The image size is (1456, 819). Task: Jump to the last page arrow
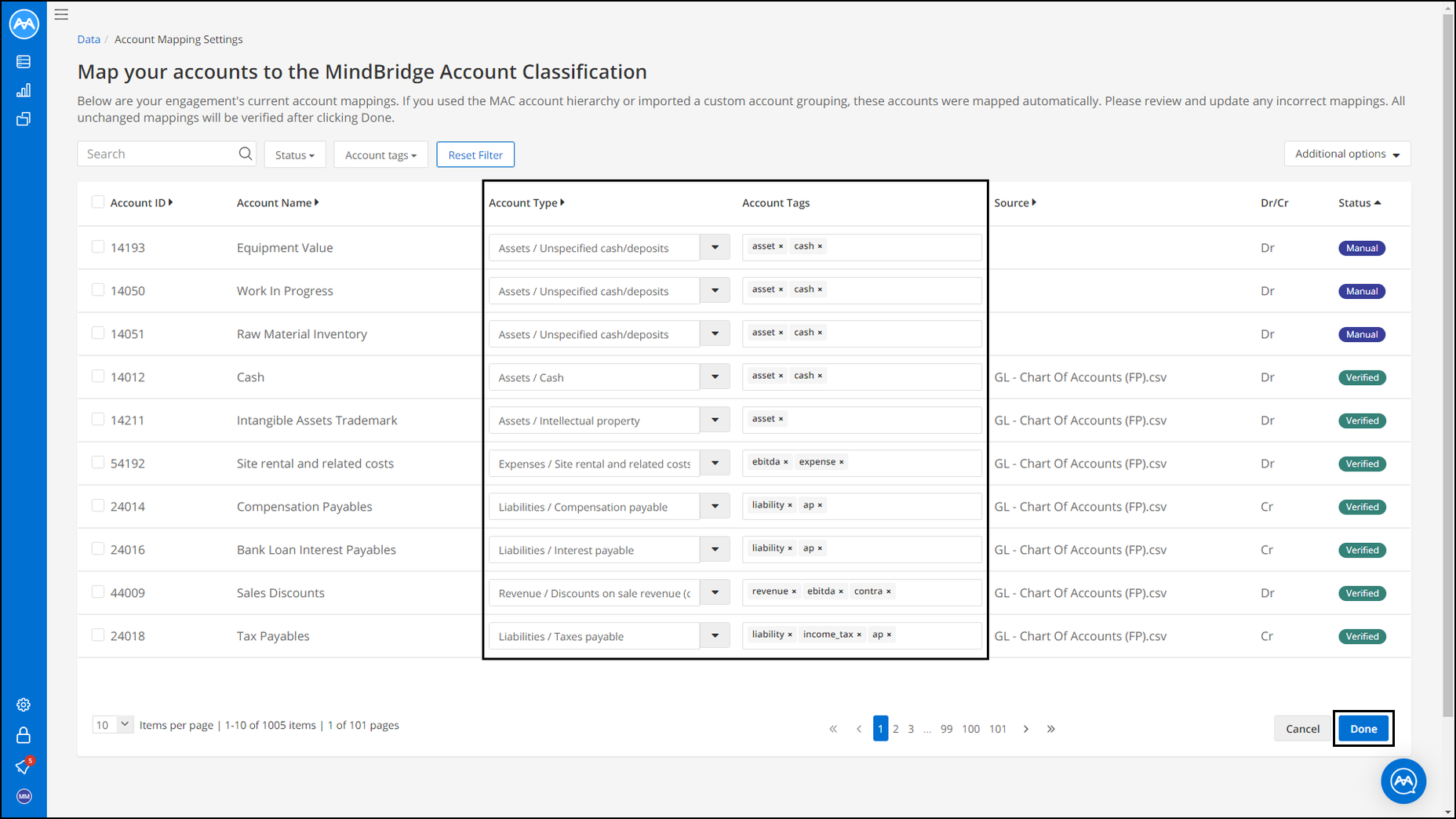(x=1051, y=729)
